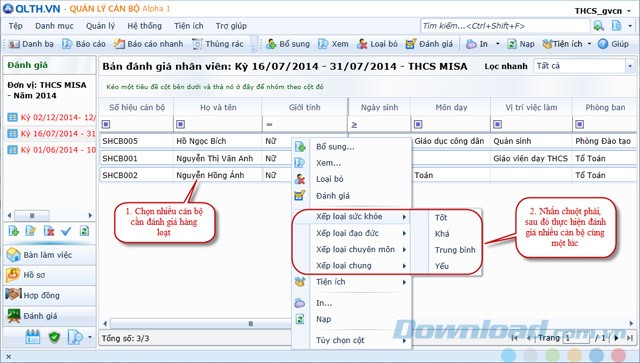The width and height of the screenshot is (640, 363).
Task: Open the Lọc nhanh Tất cả combo box
Action: (584, 66)
